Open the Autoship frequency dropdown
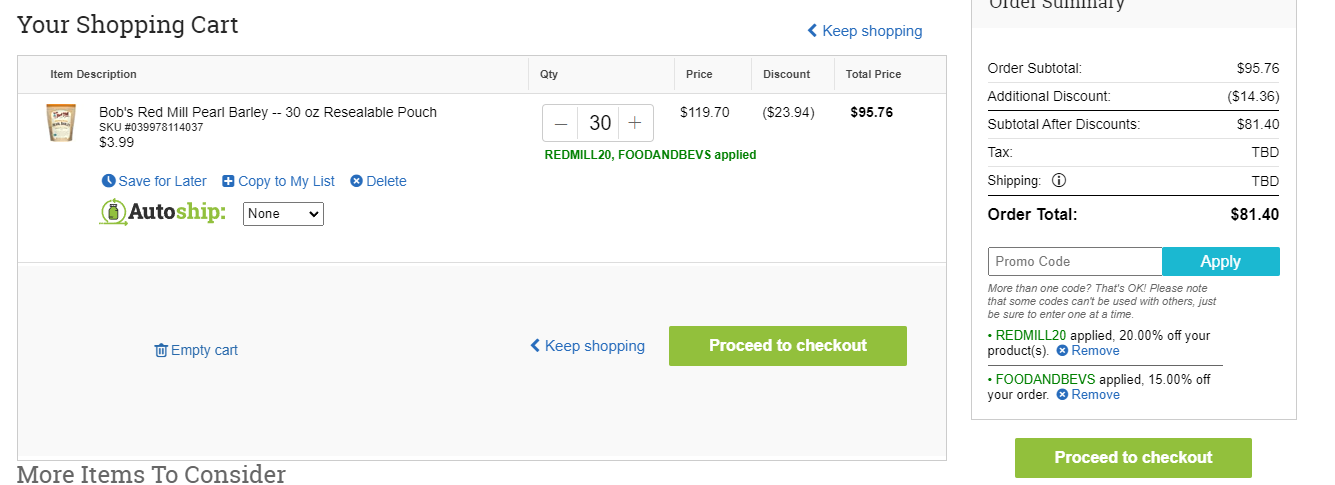1335x485 pixels. point(283,214)
